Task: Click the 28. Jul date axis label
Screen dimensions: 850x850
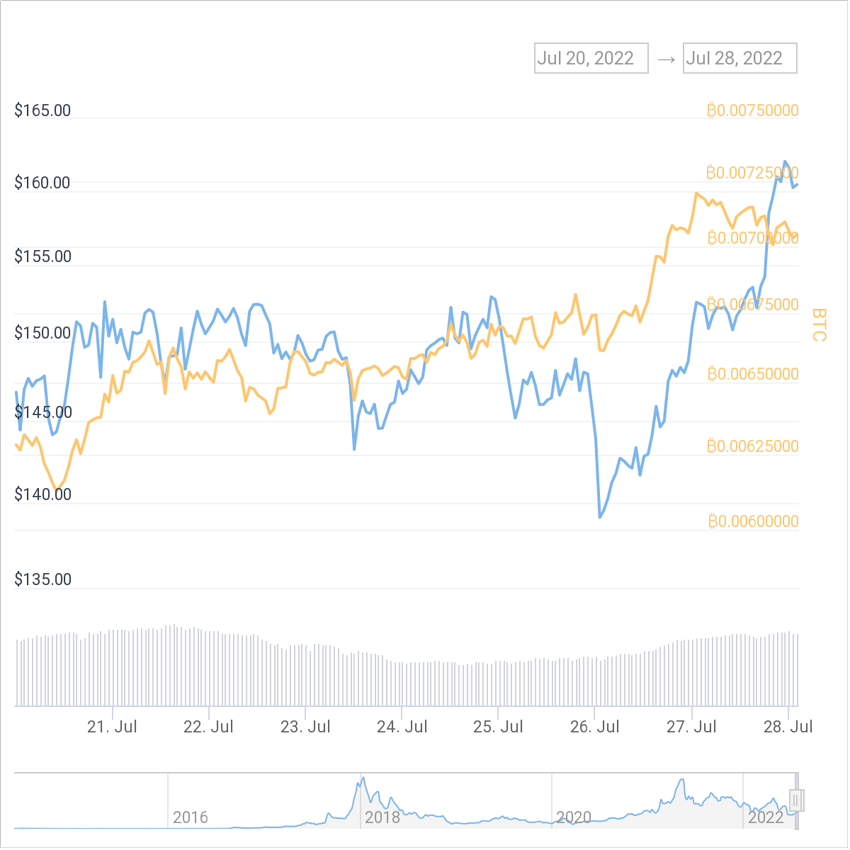Action: tap(786, 727)
